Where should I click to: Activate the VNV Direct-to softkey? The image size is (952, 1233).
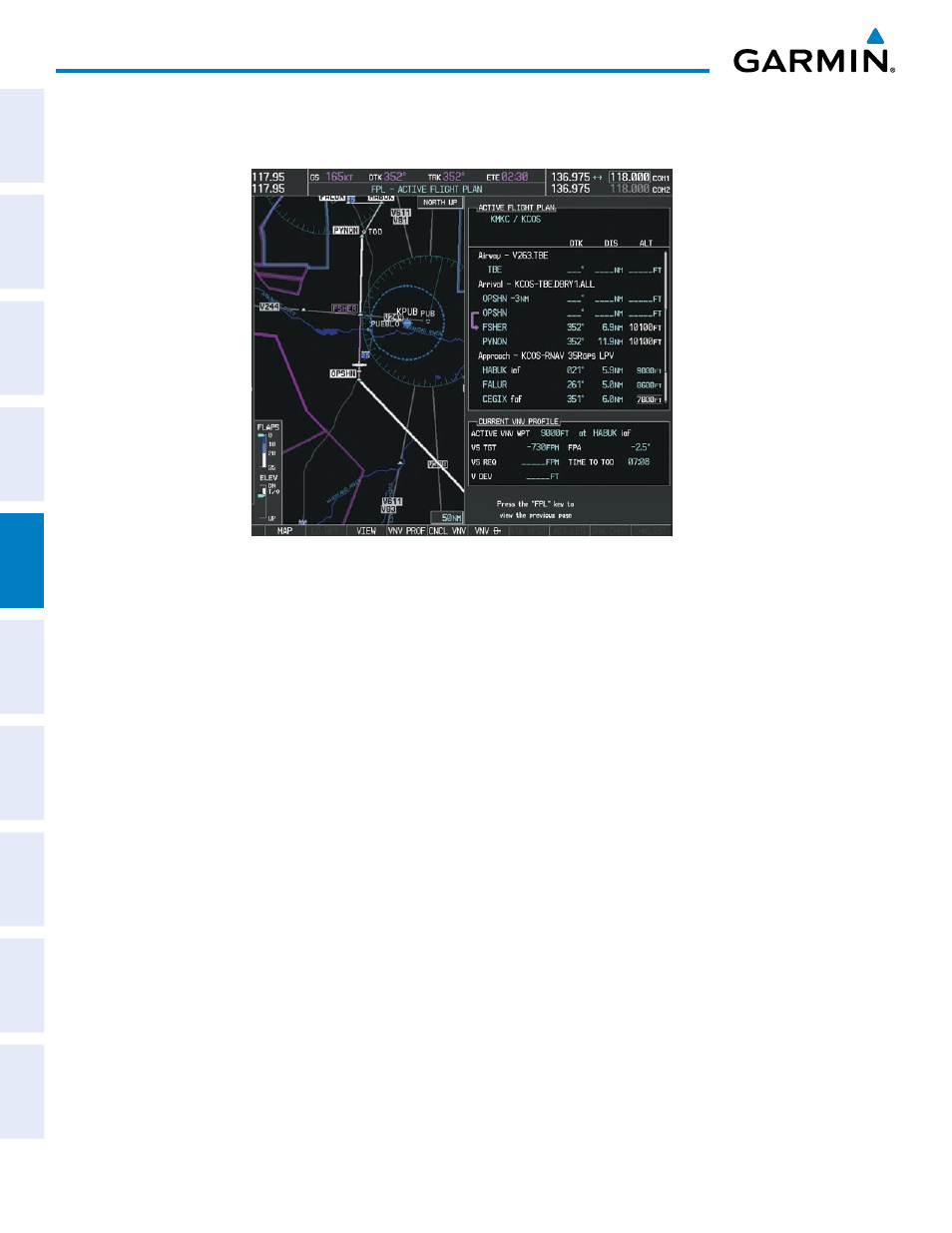(x=488, y=531)
